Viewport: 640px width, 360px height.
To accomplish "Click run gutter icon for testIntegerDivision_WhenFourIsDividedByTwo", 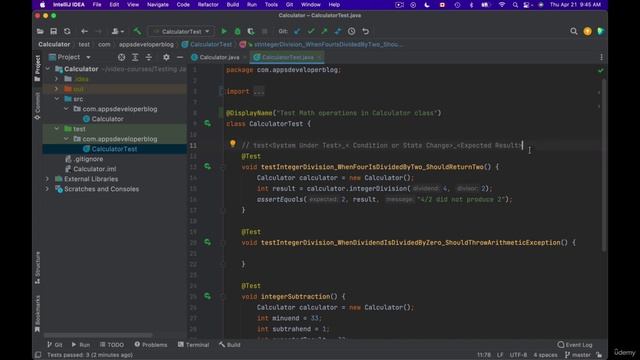I will point(207,167).
